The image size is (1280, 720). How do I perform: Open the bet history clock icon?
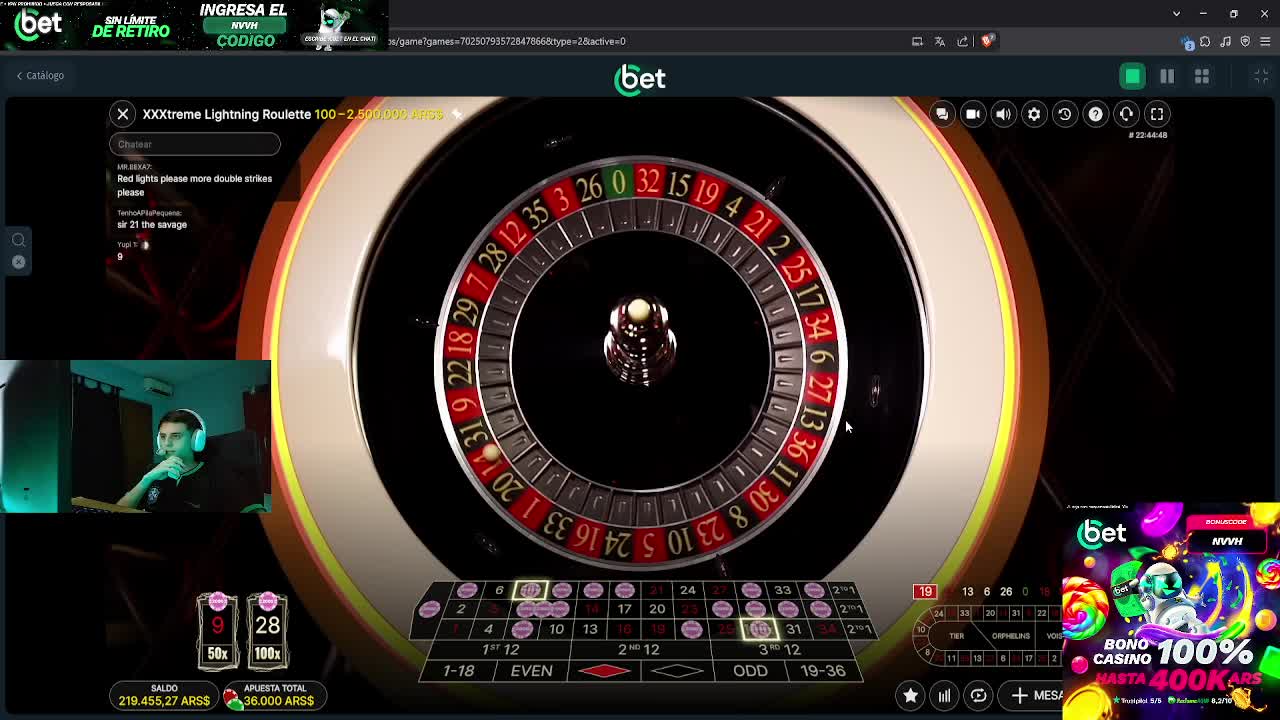tap(1065, 114)
